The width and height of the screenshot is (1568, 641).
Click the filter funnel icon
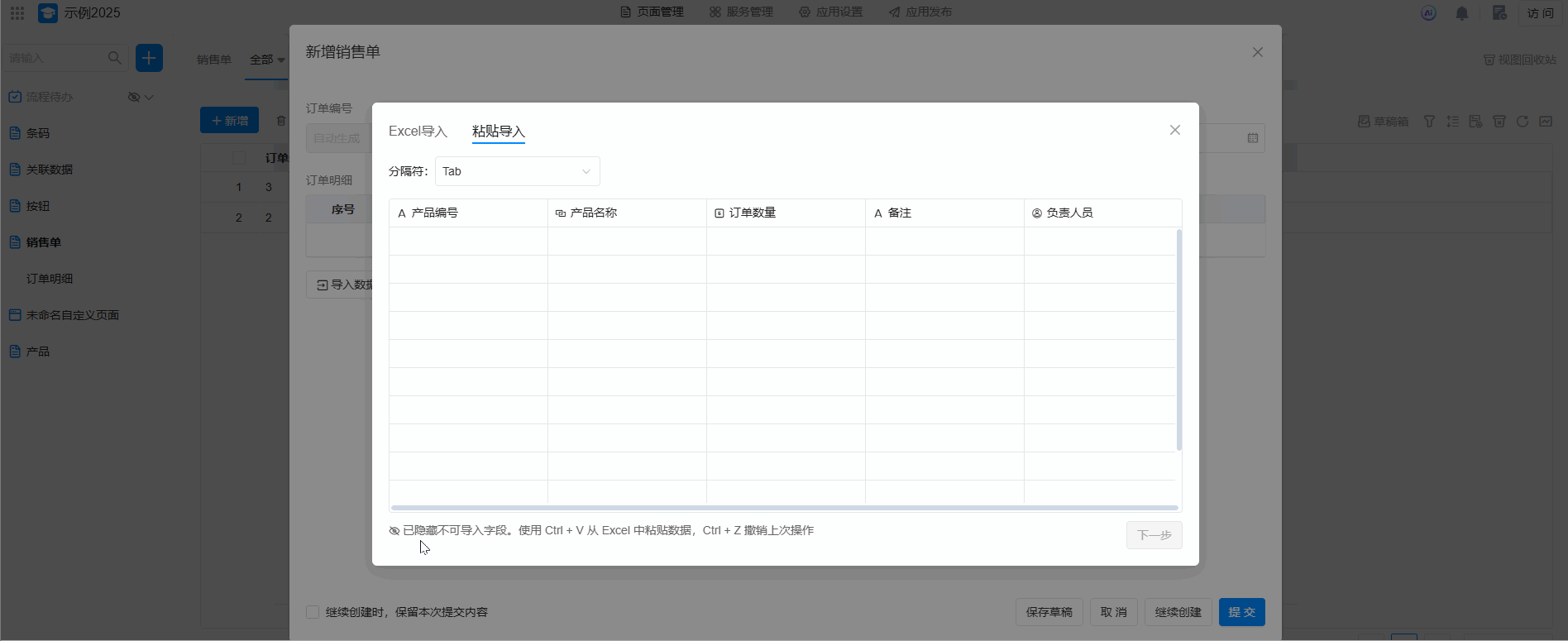coord(1429,122)
